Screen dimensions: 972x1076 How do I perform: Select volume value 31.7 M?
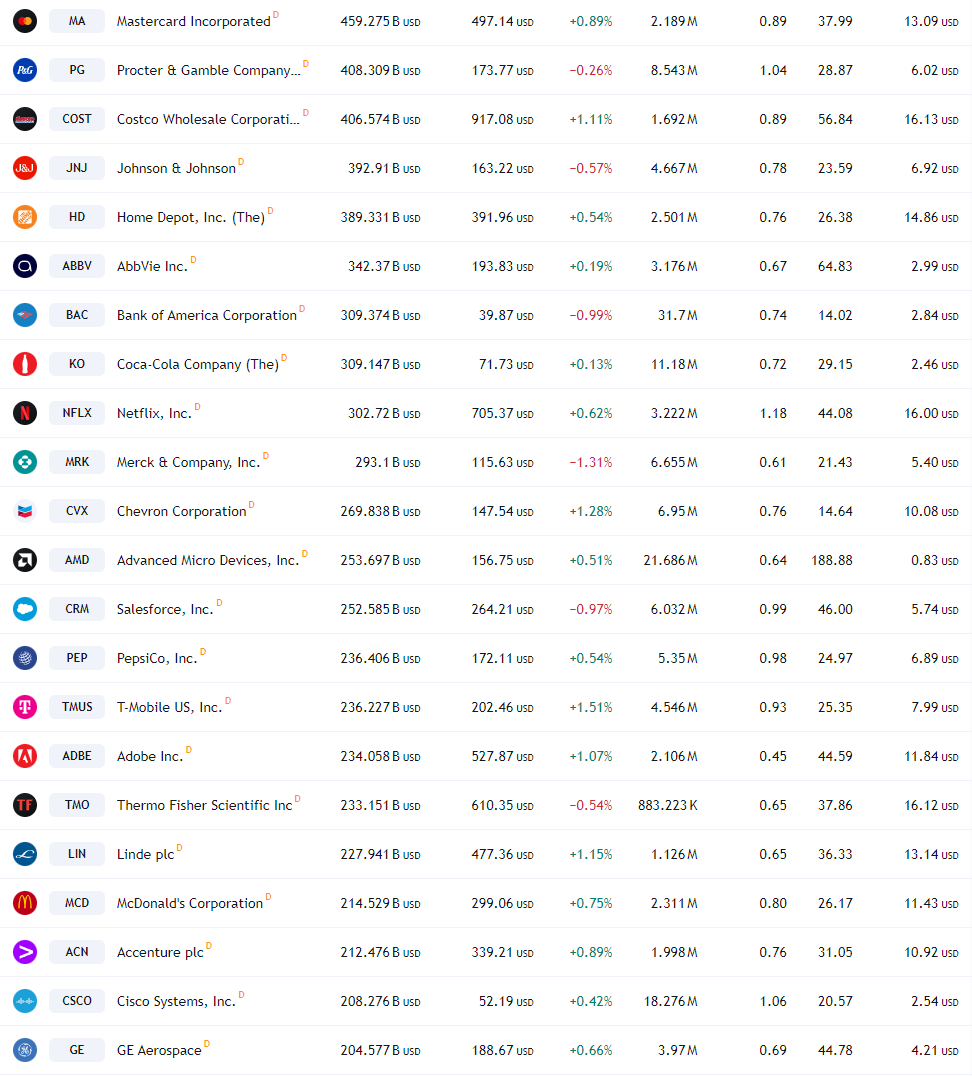tap(678, 316)
